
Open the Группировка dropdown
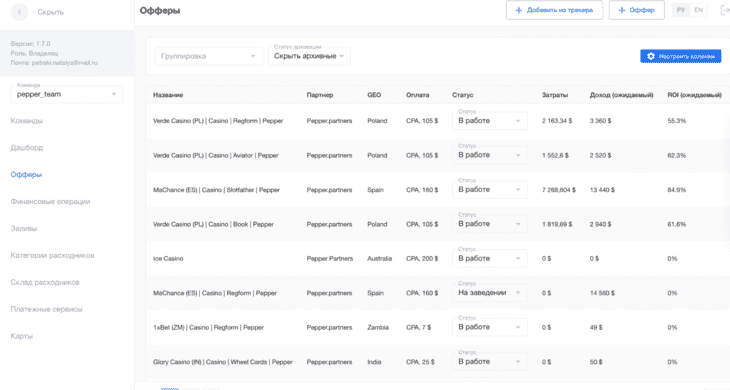point(209,56)
